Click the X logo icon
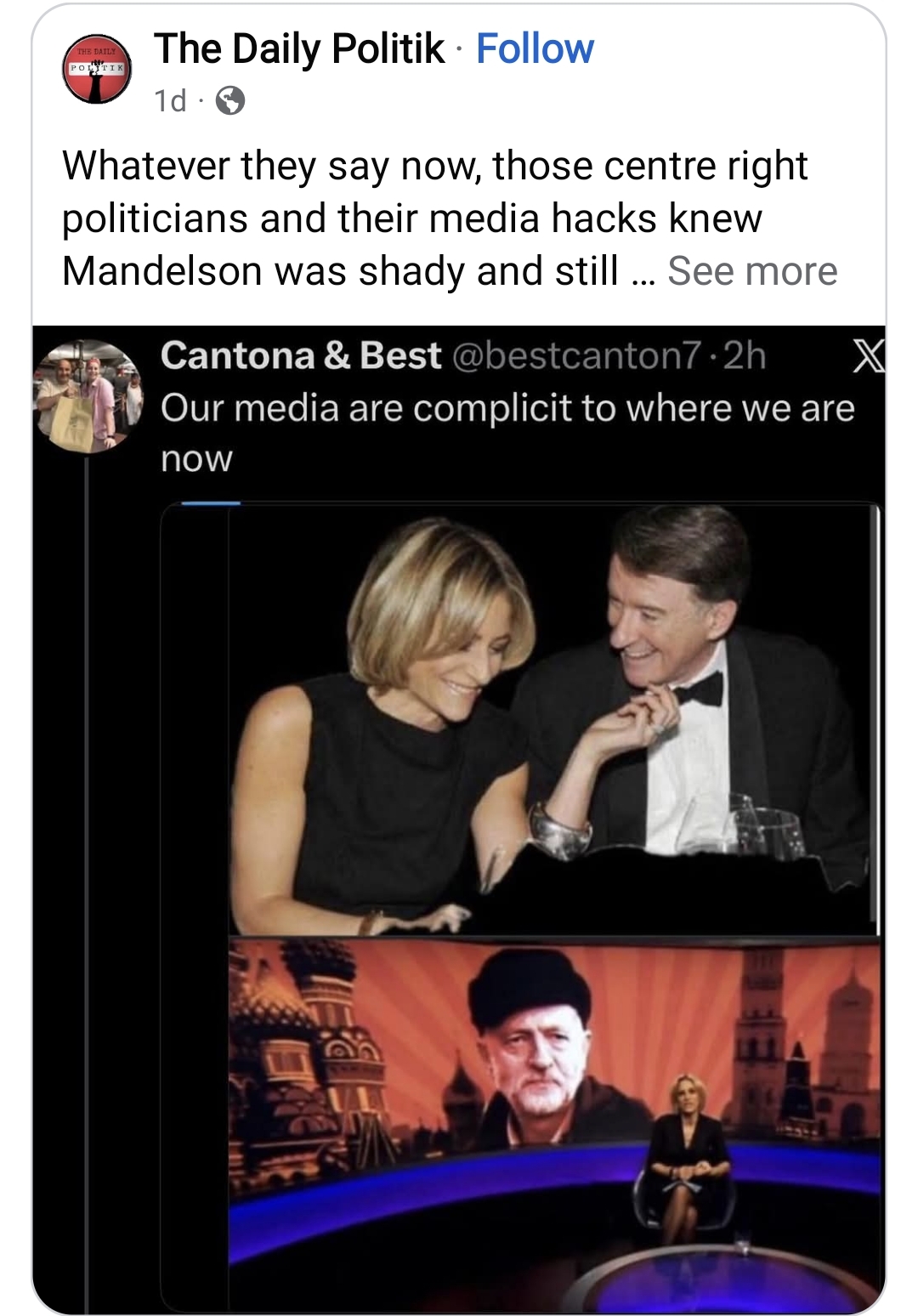918x1316 pixels. click(868, 355)
